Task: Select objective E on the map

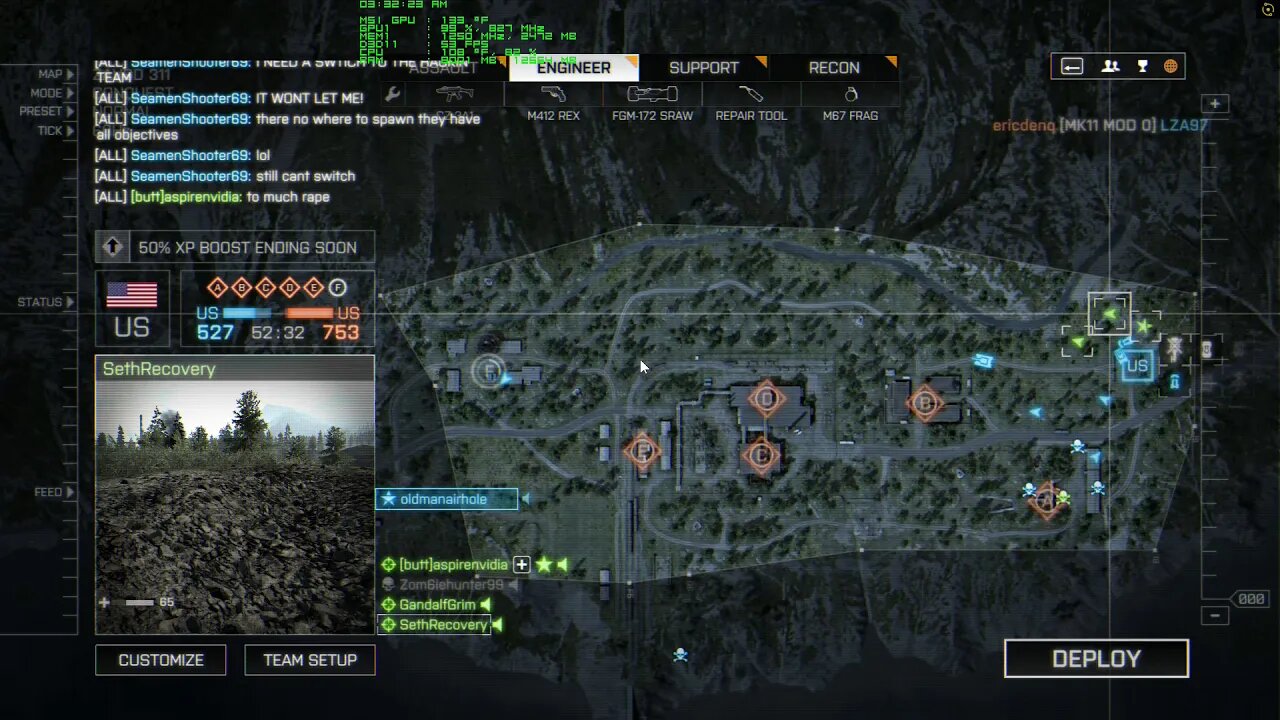Action: tap(643, 451)
